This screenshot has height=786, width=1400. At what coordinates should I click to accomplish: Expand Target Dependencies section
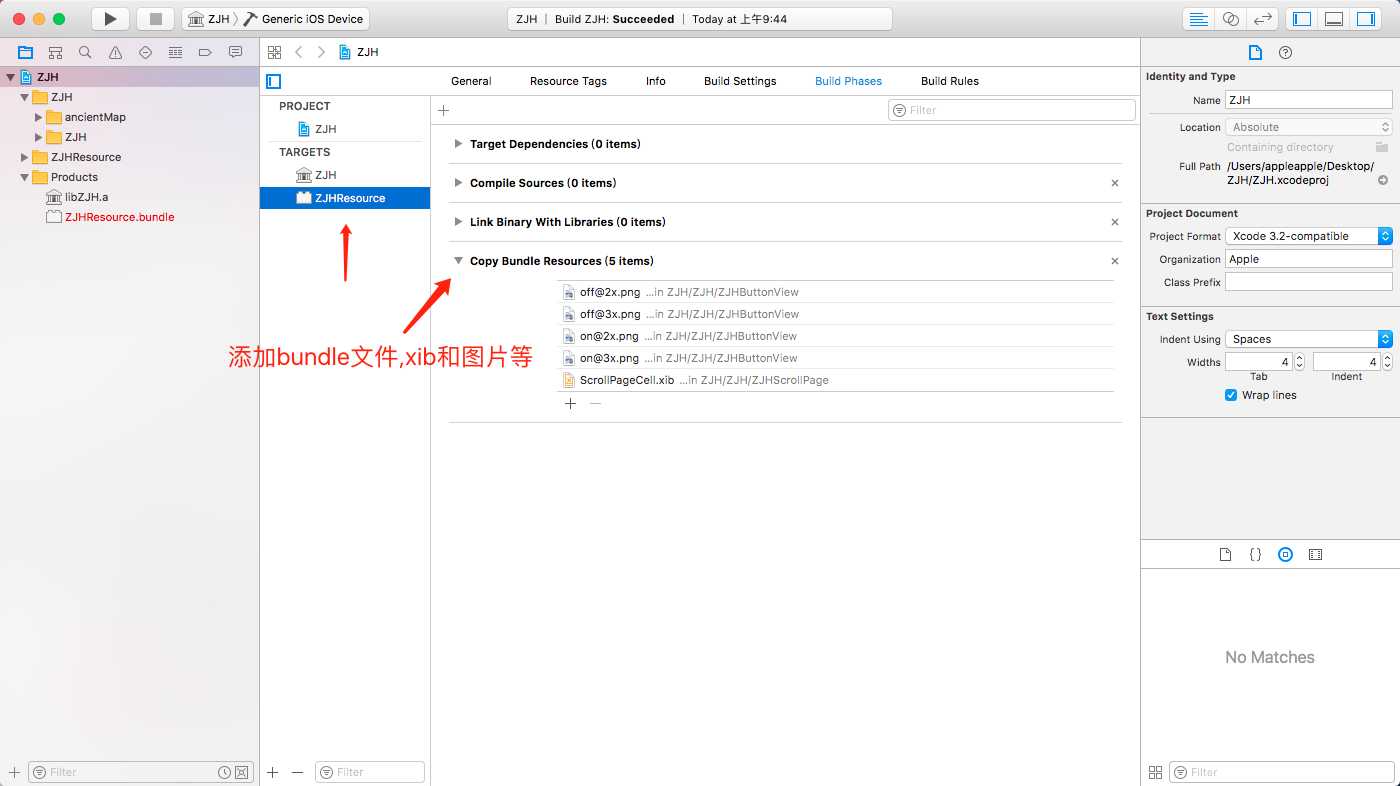pyautogui.click(x=458, y=144)
